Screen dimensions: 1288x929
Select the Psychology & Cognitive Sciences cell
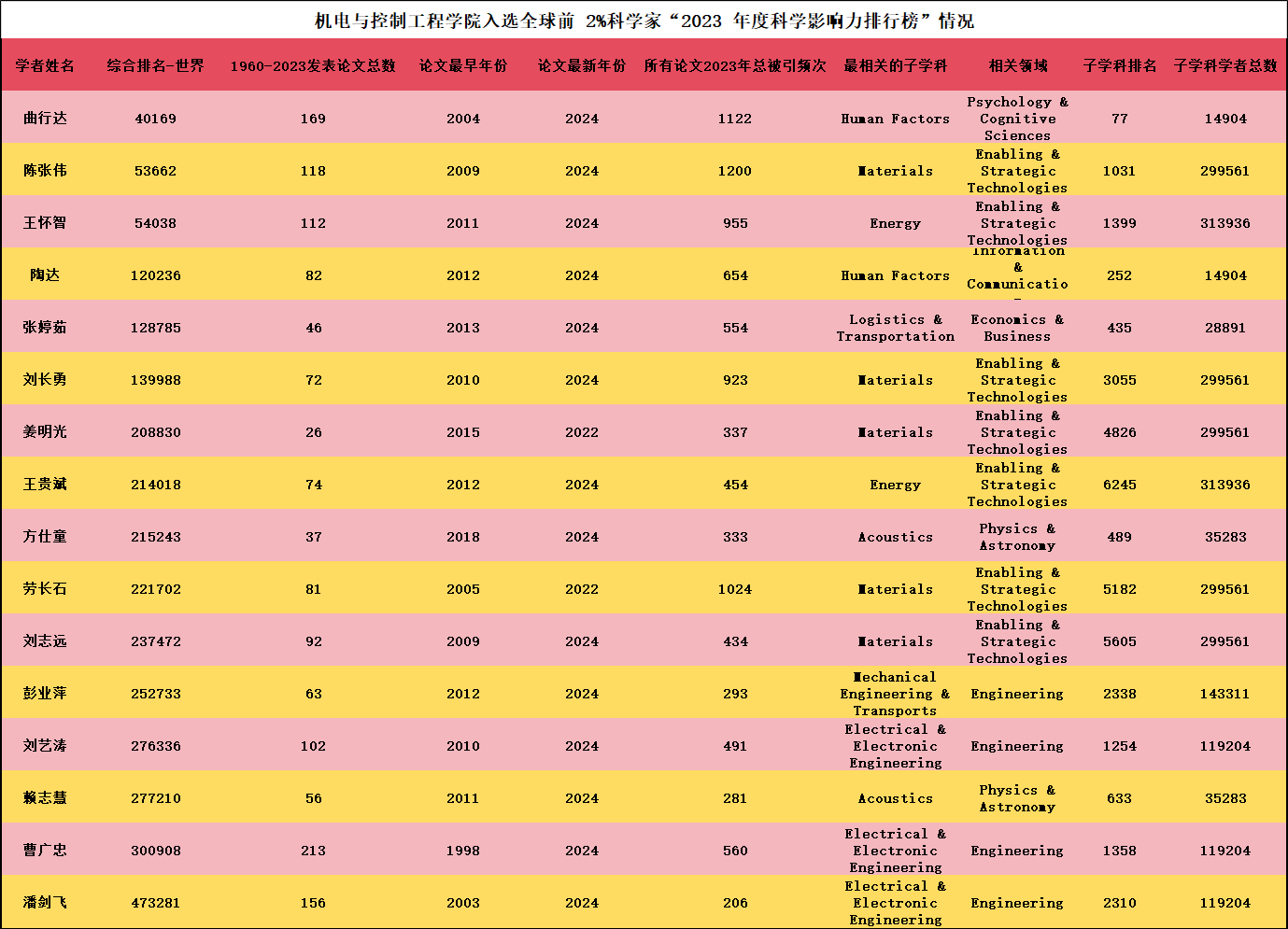point(1017,119)
